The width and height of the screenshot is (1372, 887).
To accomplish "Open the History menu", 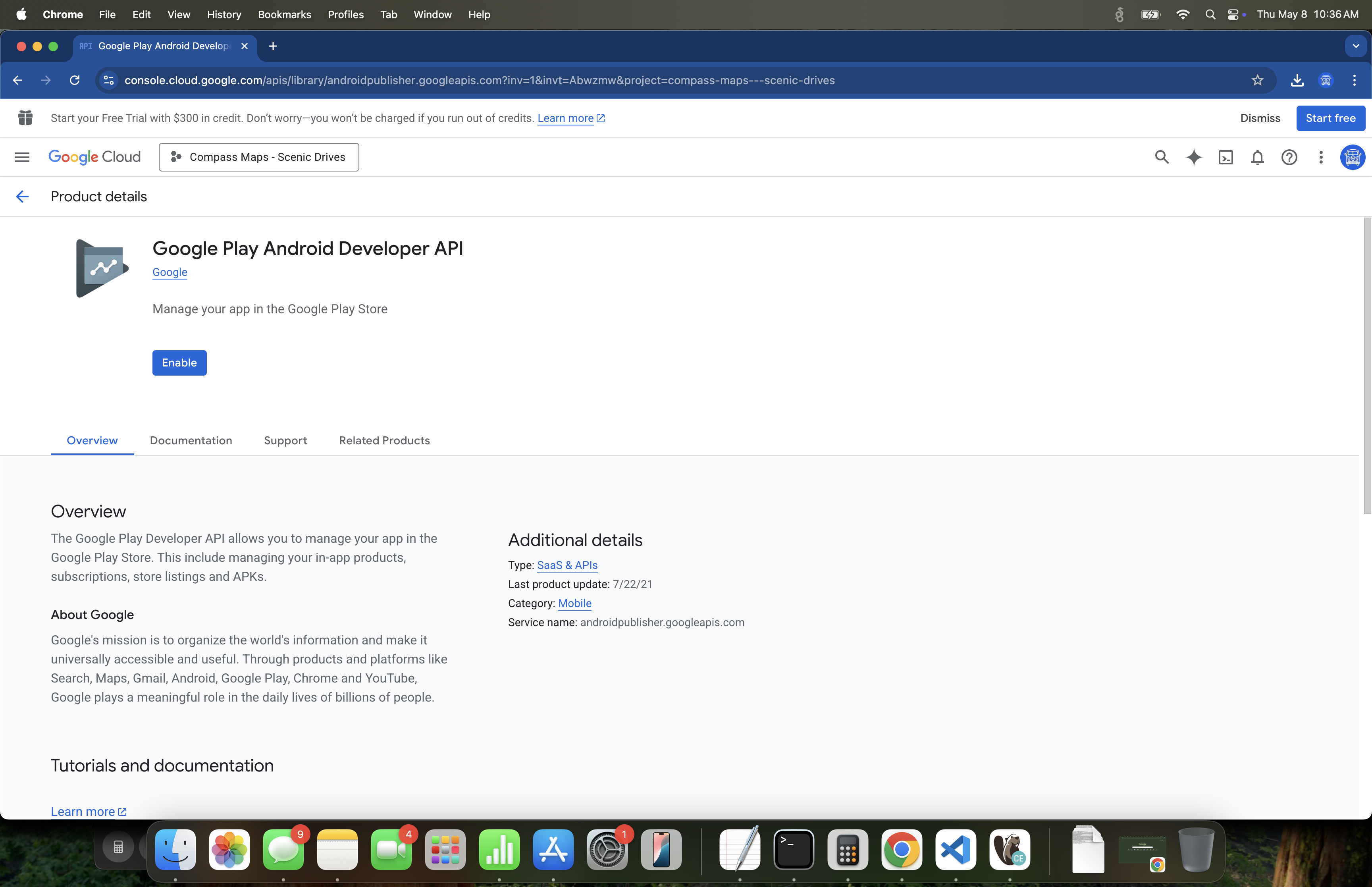I will click(x=224, y=14).
